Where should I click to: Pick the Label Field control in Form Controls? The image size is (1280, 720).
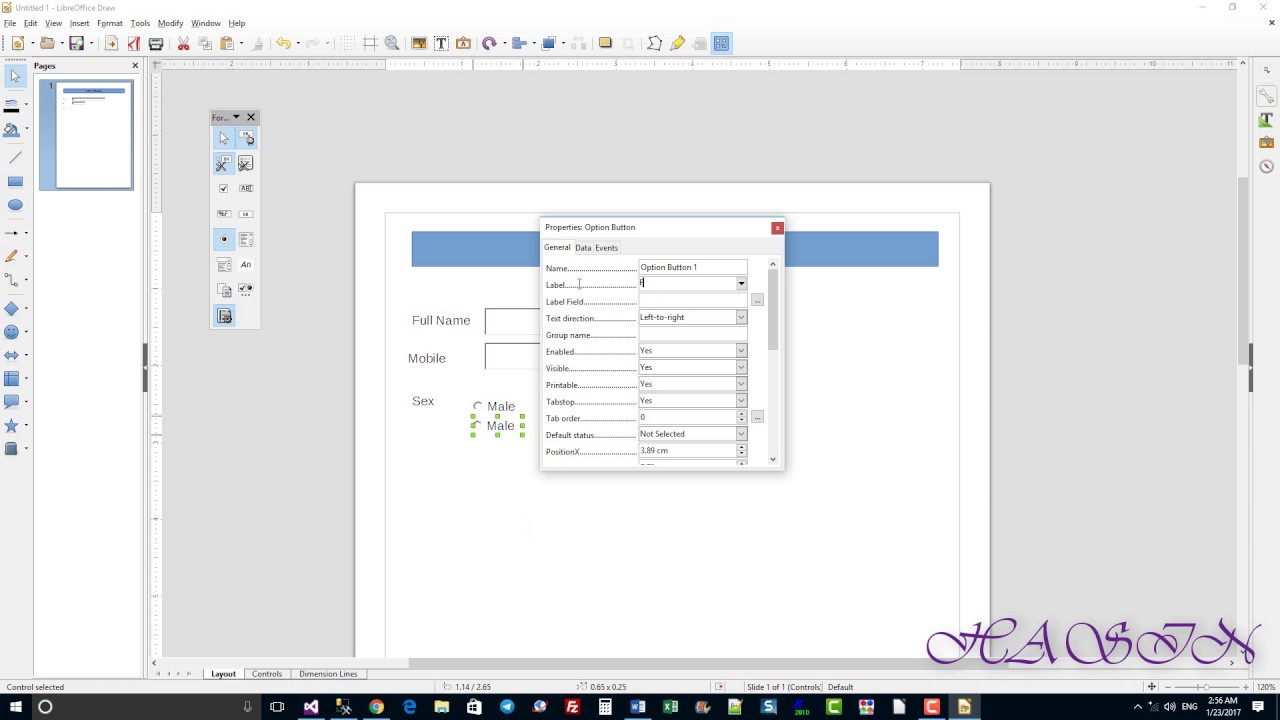[x=246, y=265]
